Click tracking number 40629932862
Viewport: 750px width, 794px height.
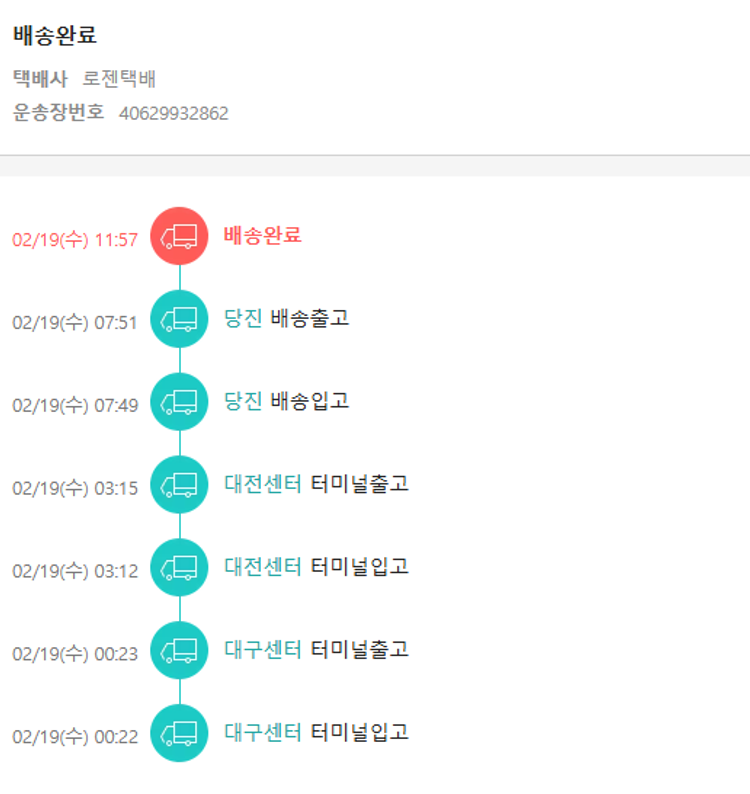[173, 113]
